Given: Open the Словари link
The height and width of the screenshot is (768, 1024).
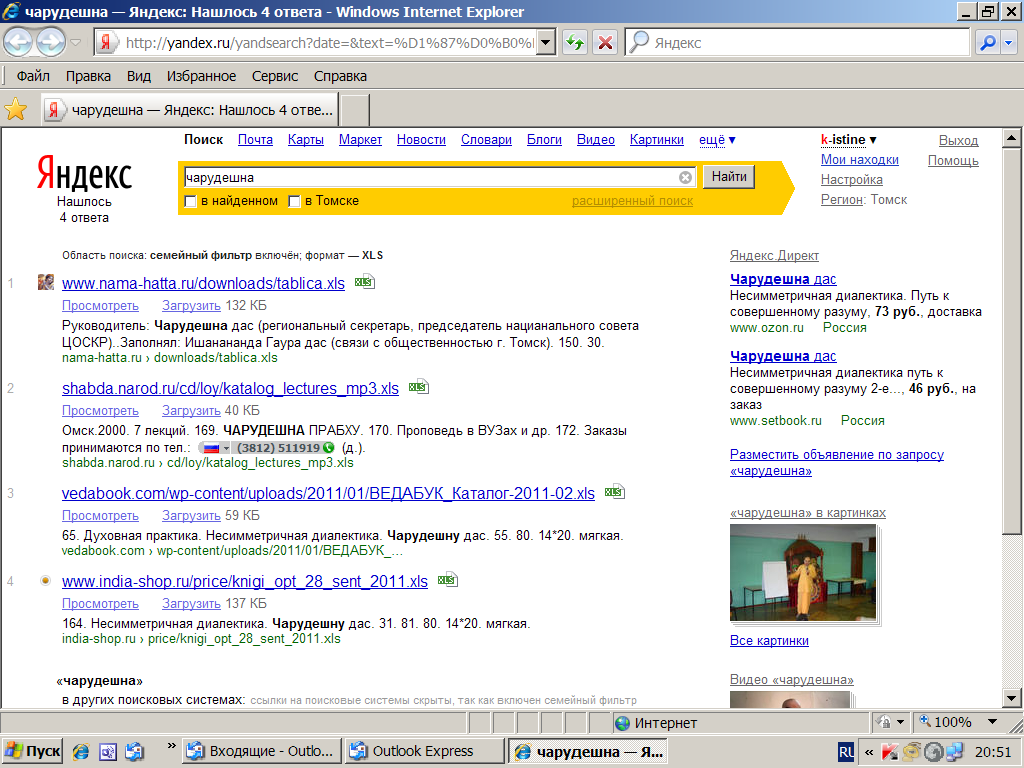Looking at the screenshot, I should [x=486, y=140].
